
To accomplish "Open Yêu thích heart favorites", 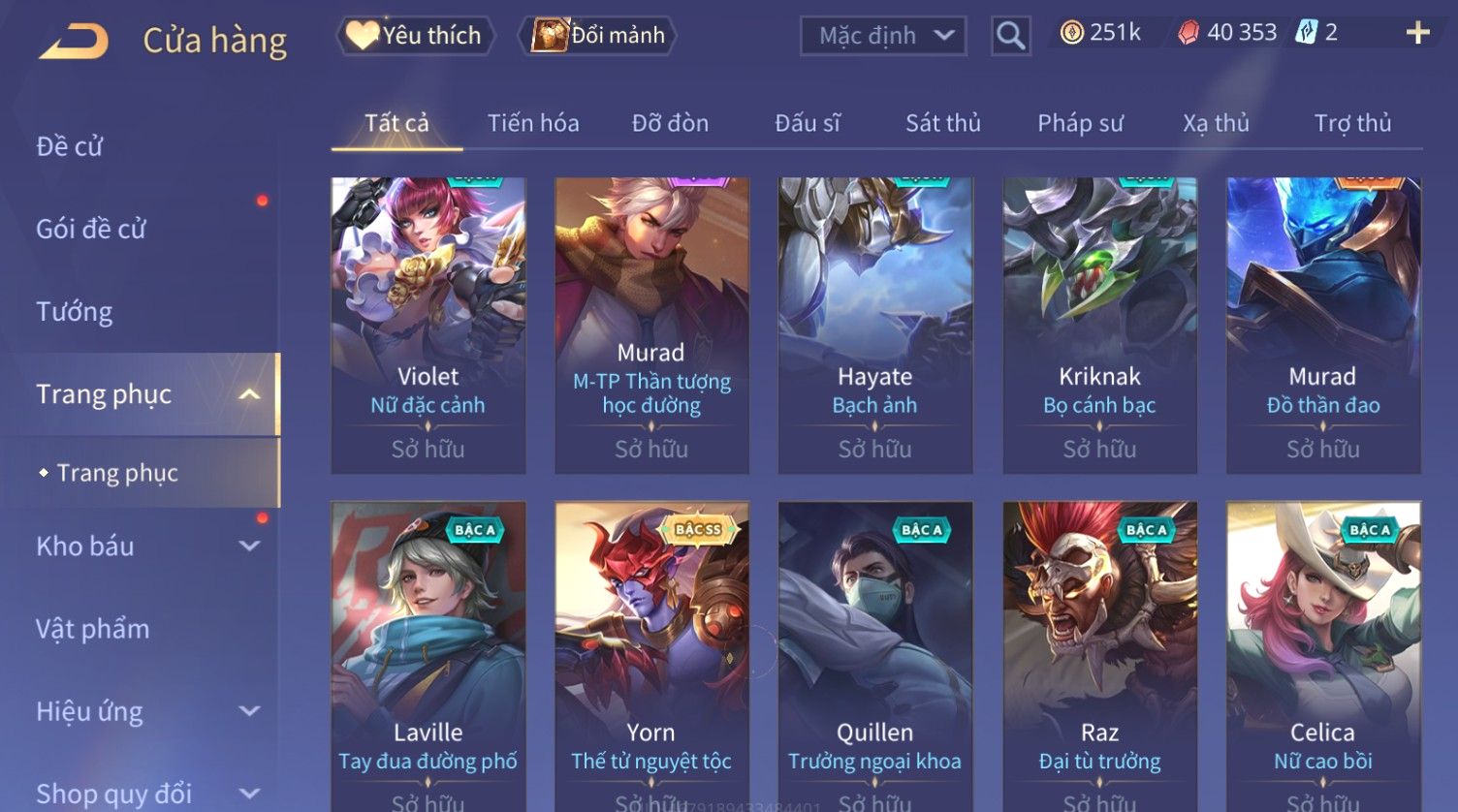I will pos(415,36).
